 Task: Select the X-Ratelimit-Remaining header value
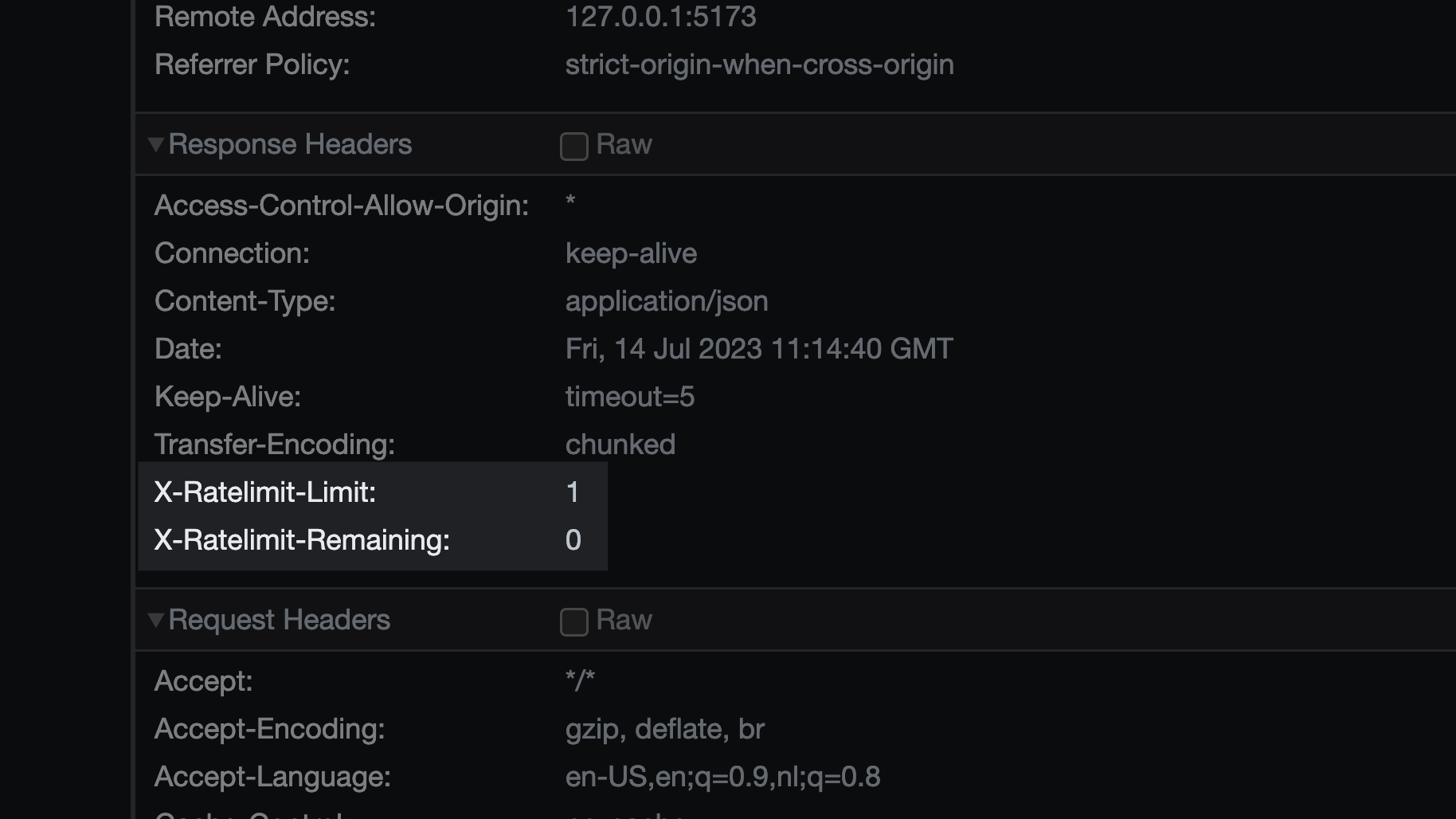[572, 540]
